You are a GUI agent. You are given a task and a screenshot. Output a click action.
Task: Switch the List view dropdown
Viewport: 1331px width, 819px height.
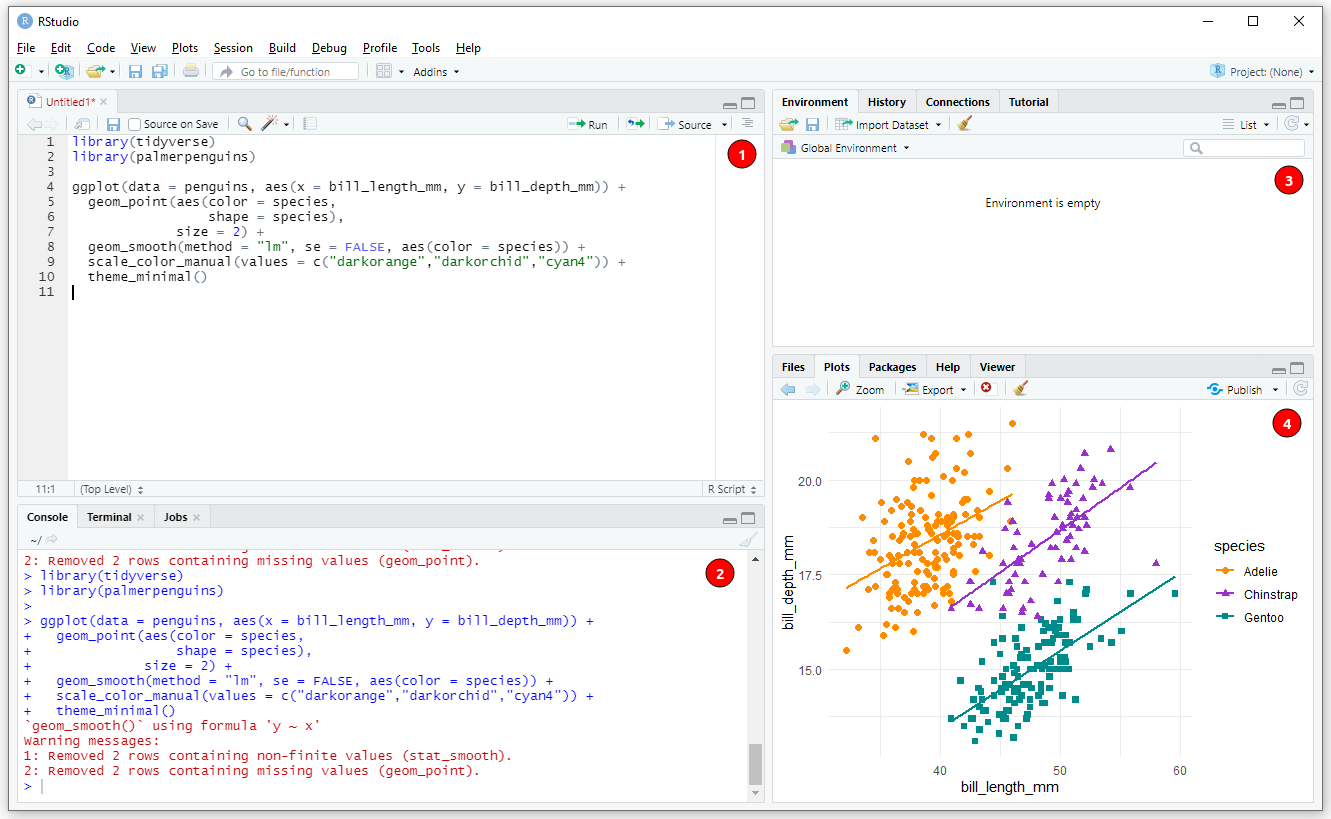point(1246,124)
